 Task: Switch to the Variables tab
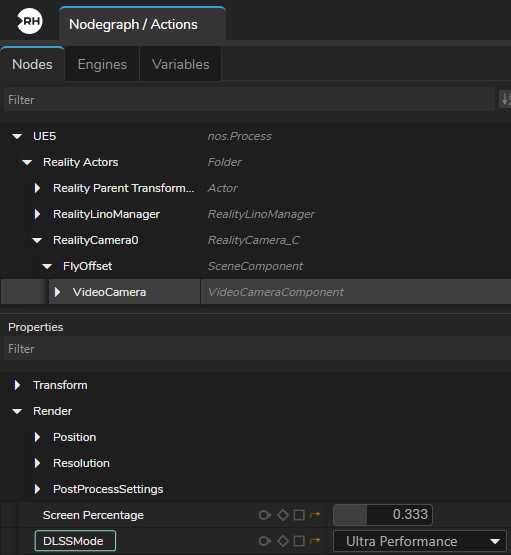coord(180,64)
